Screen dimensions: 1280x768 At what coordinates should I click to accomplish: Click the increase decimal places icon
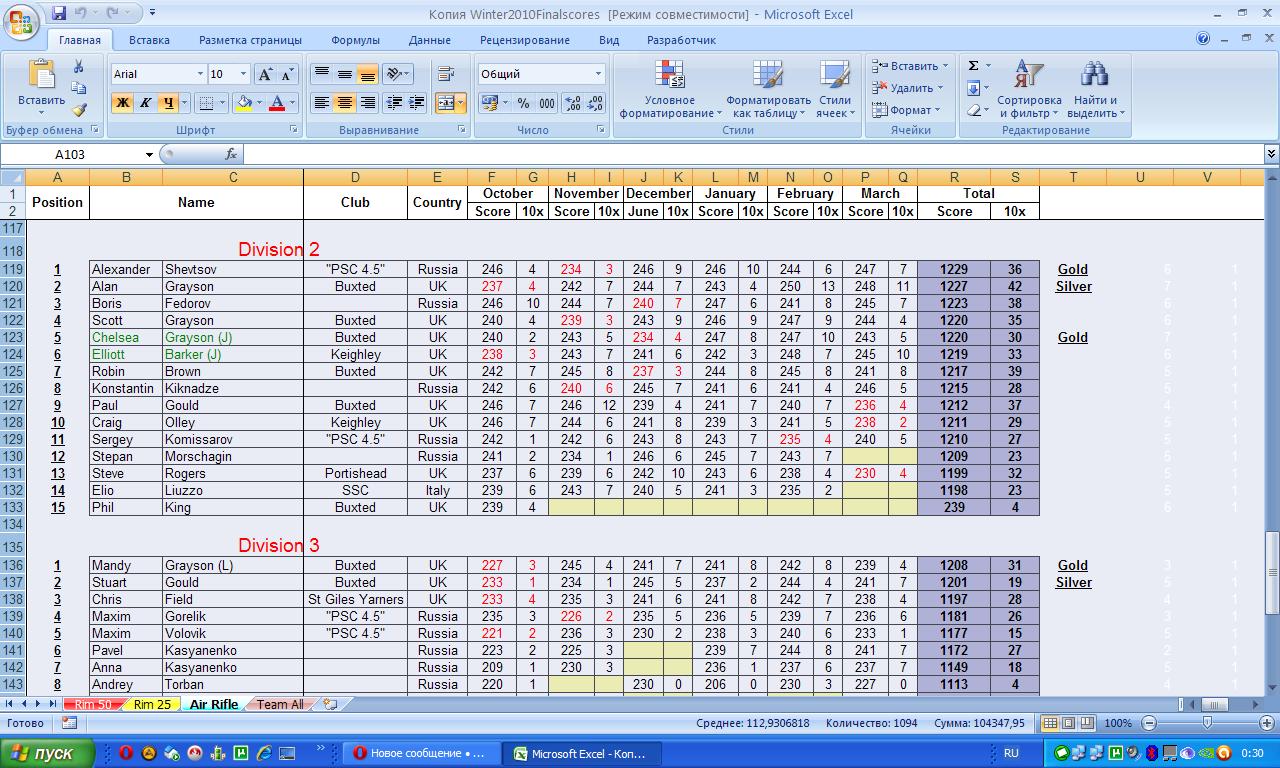click(x=573, y=103)
